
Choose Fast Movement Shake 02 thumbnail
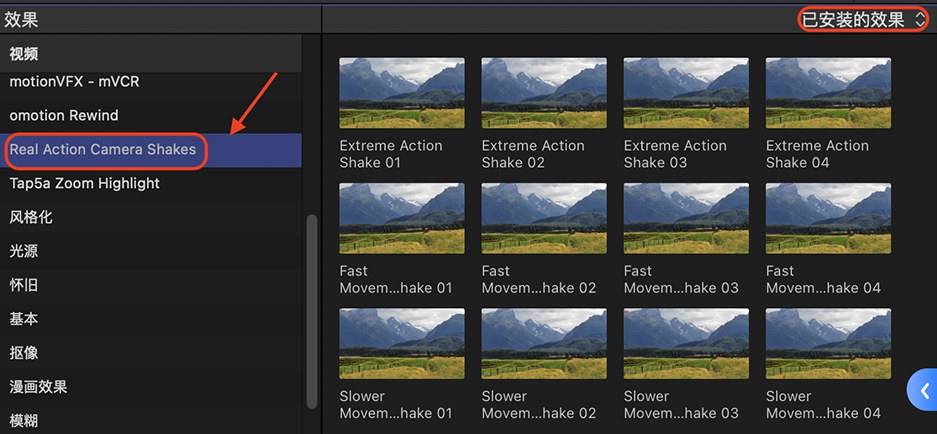(544, 217)
